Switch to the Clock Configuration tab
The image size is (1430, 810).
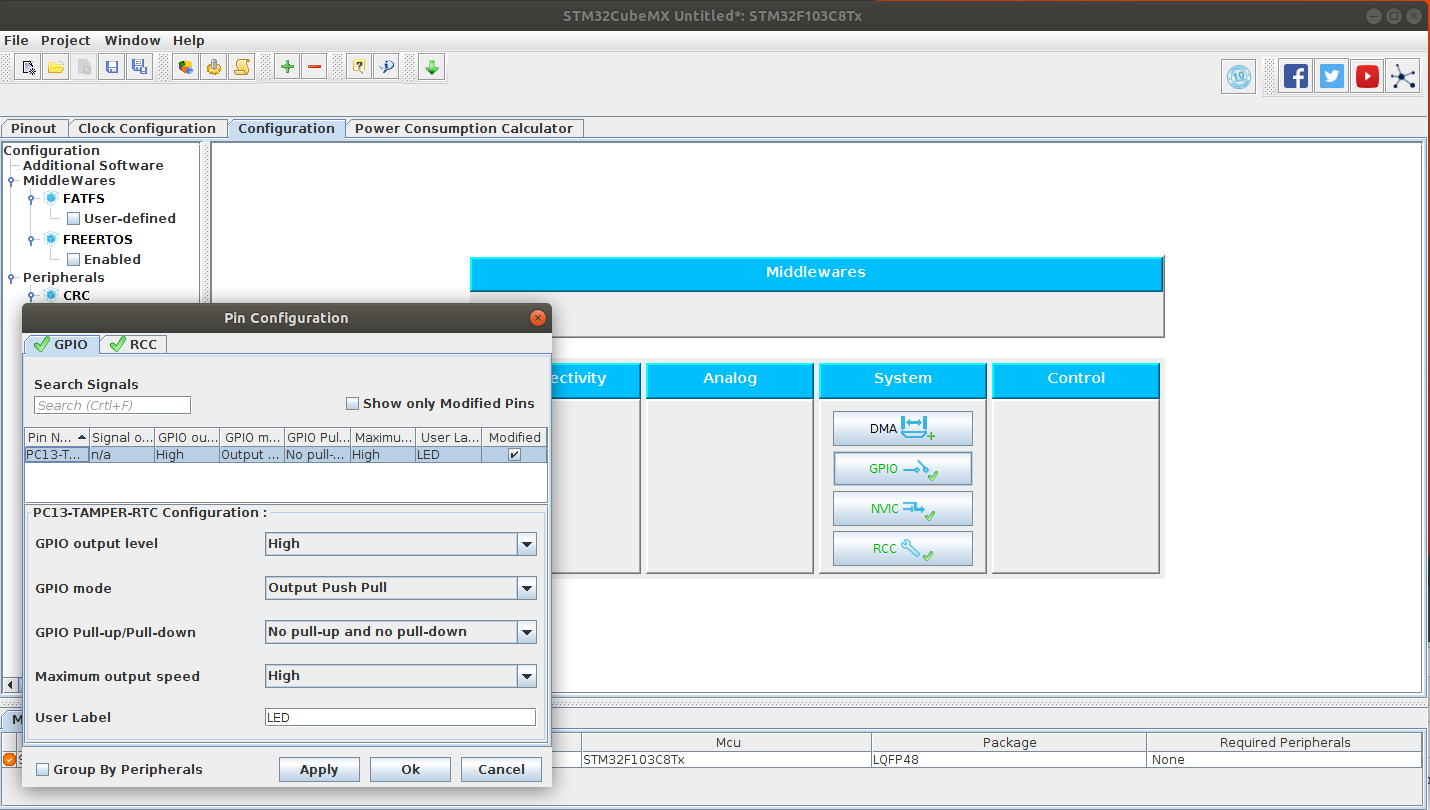[x=147, y=128]
